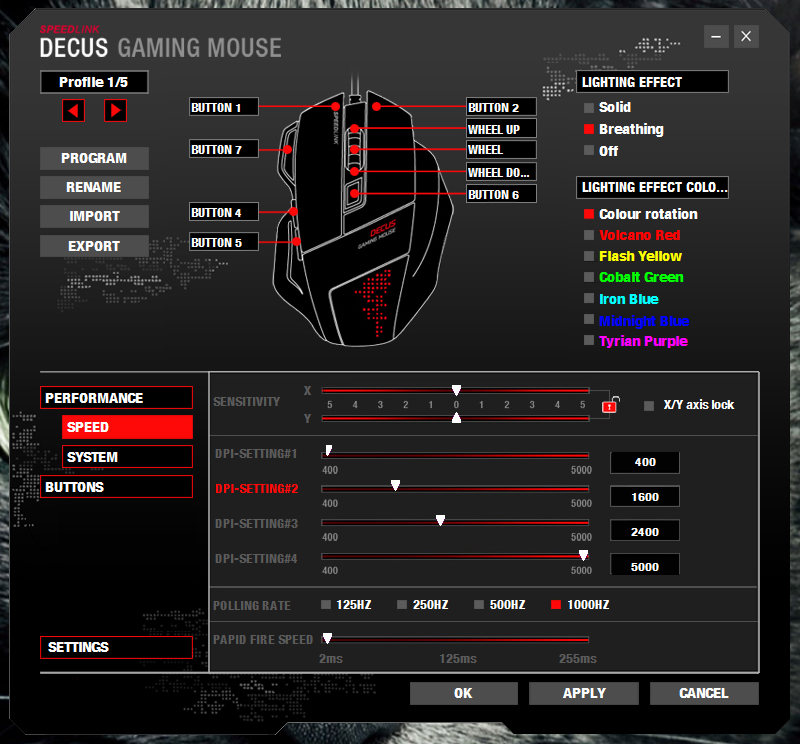Click the IMPORT profile button
800x744 pixels.
(94, 216)
